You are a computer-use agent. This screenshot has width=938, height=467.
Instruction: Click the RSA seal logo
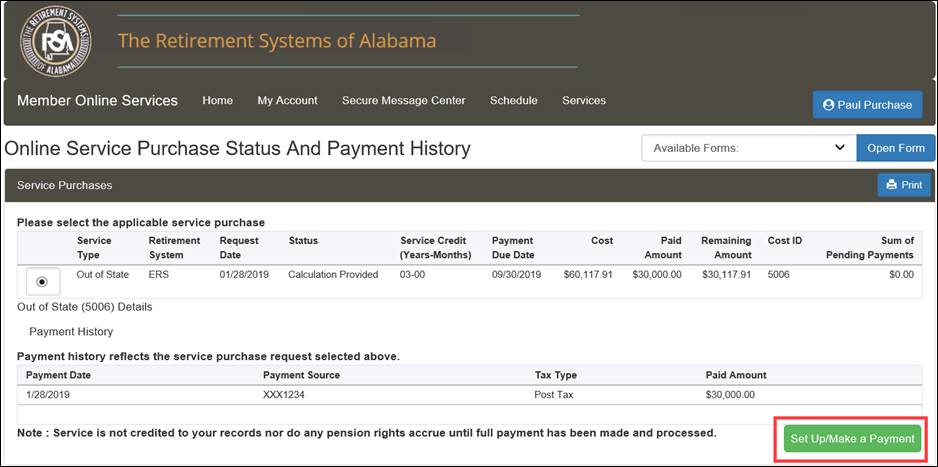pyautogui.click(x=55, y=41)
